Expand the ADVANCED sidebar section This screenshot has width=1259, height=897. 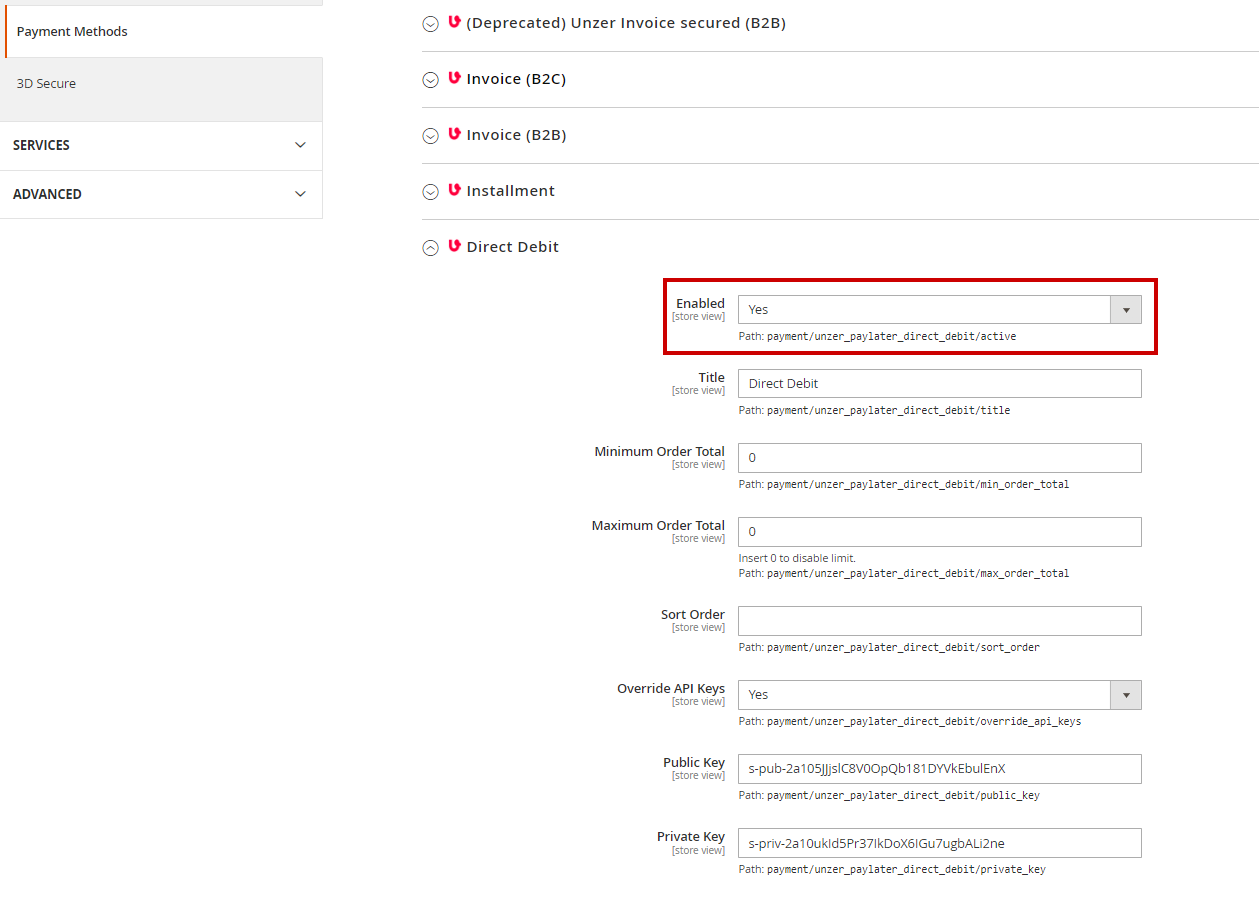click(x=161, y=195)
